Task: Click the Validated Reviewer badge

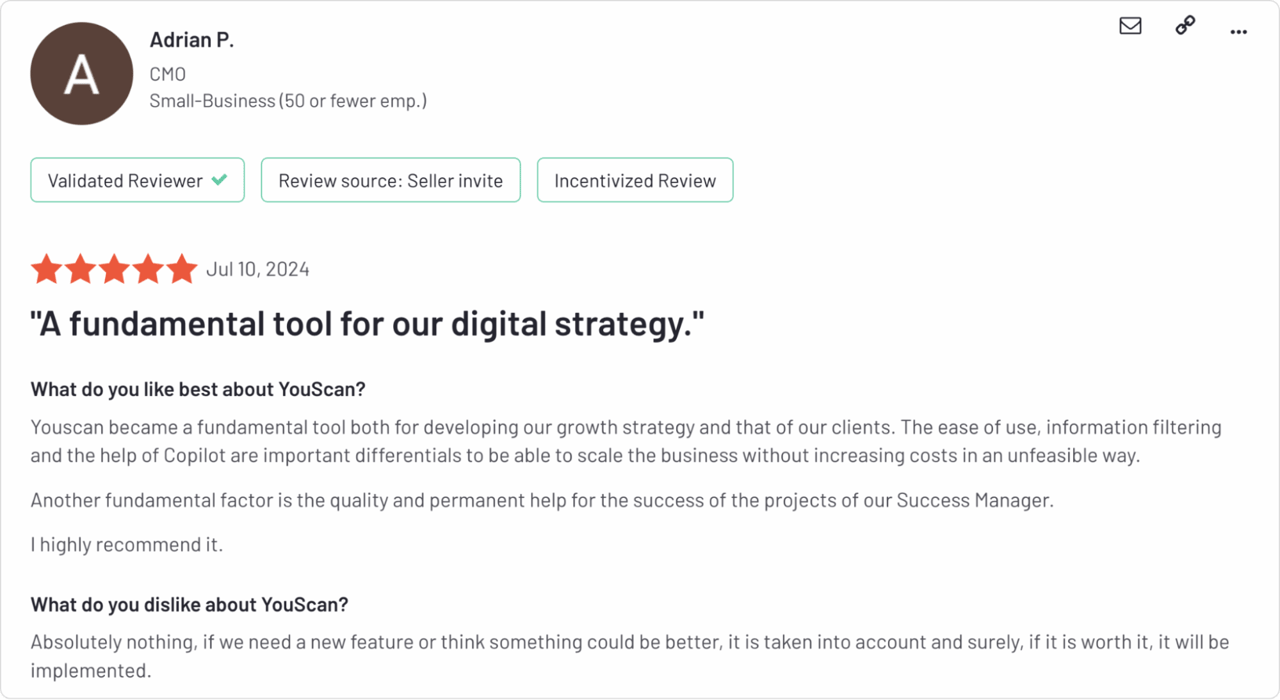Action: click(137, 180)
